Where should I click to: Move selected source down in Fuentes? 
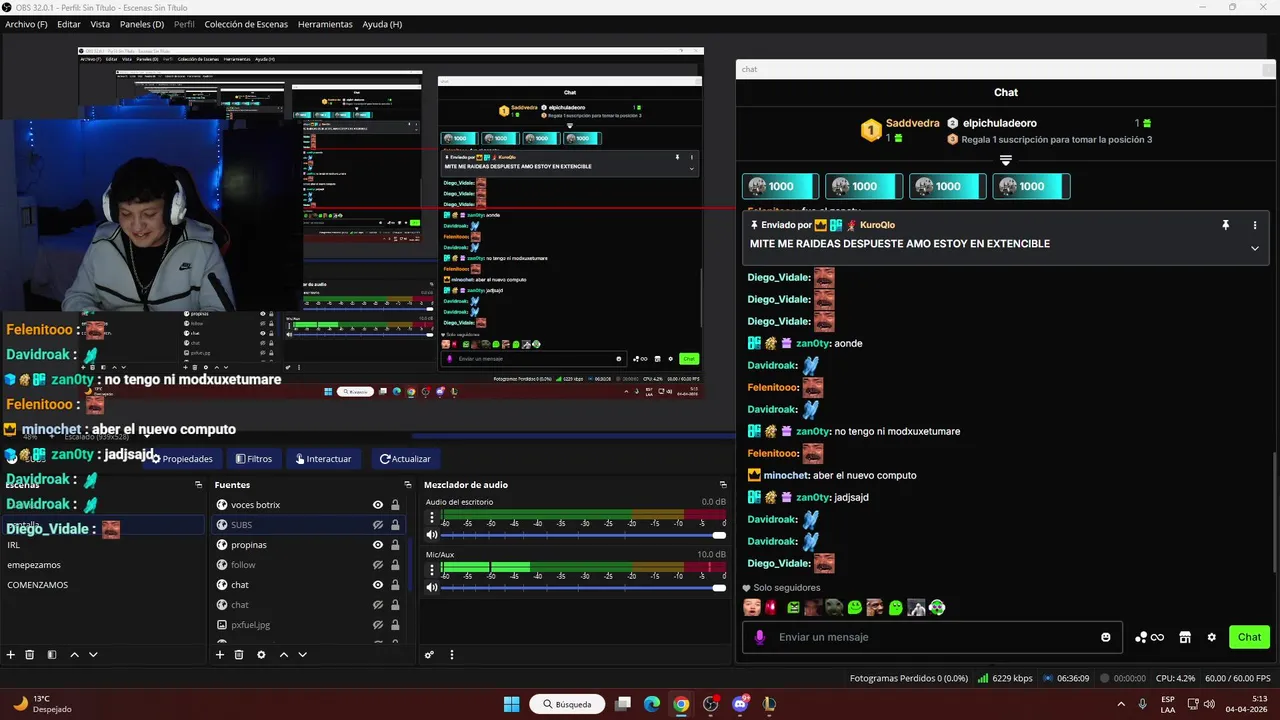coord(302,655)
